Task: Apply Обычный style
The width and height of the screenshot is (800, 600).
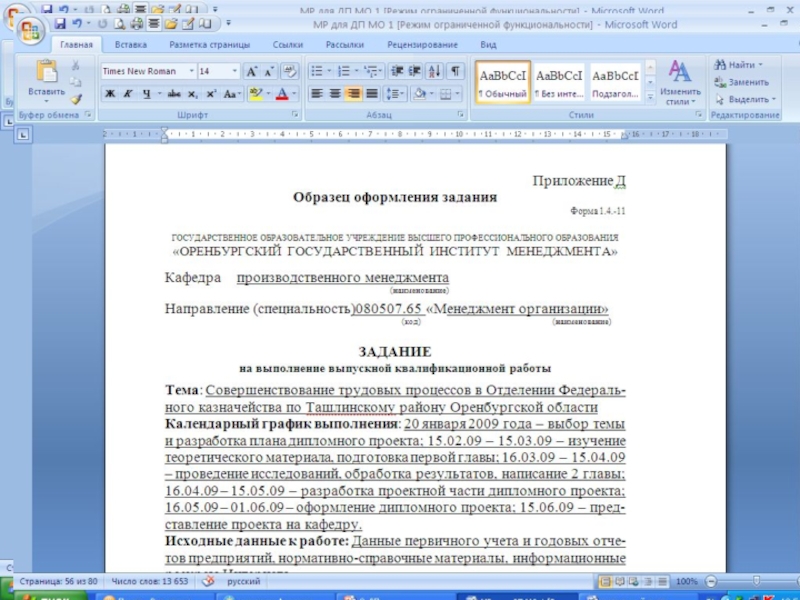Action: coord(503,83)
